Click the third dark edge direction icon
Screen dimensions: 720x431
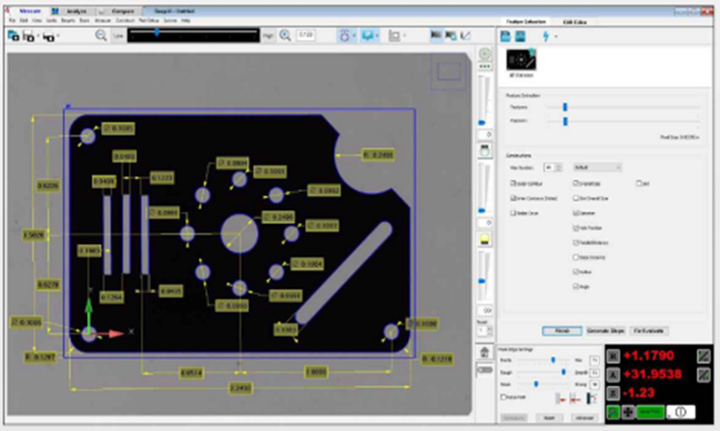(591, 398)
